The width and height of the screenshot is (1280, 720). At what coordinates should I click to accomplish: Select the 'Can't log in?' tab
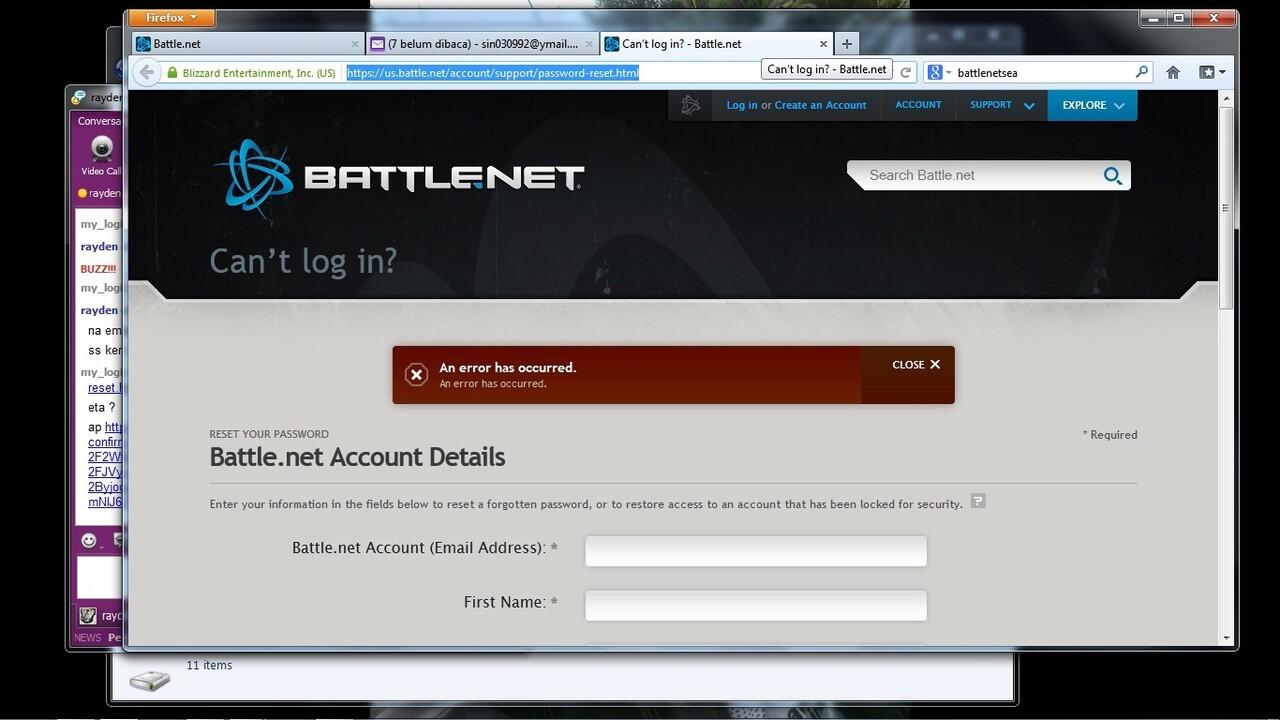[717, 44]
